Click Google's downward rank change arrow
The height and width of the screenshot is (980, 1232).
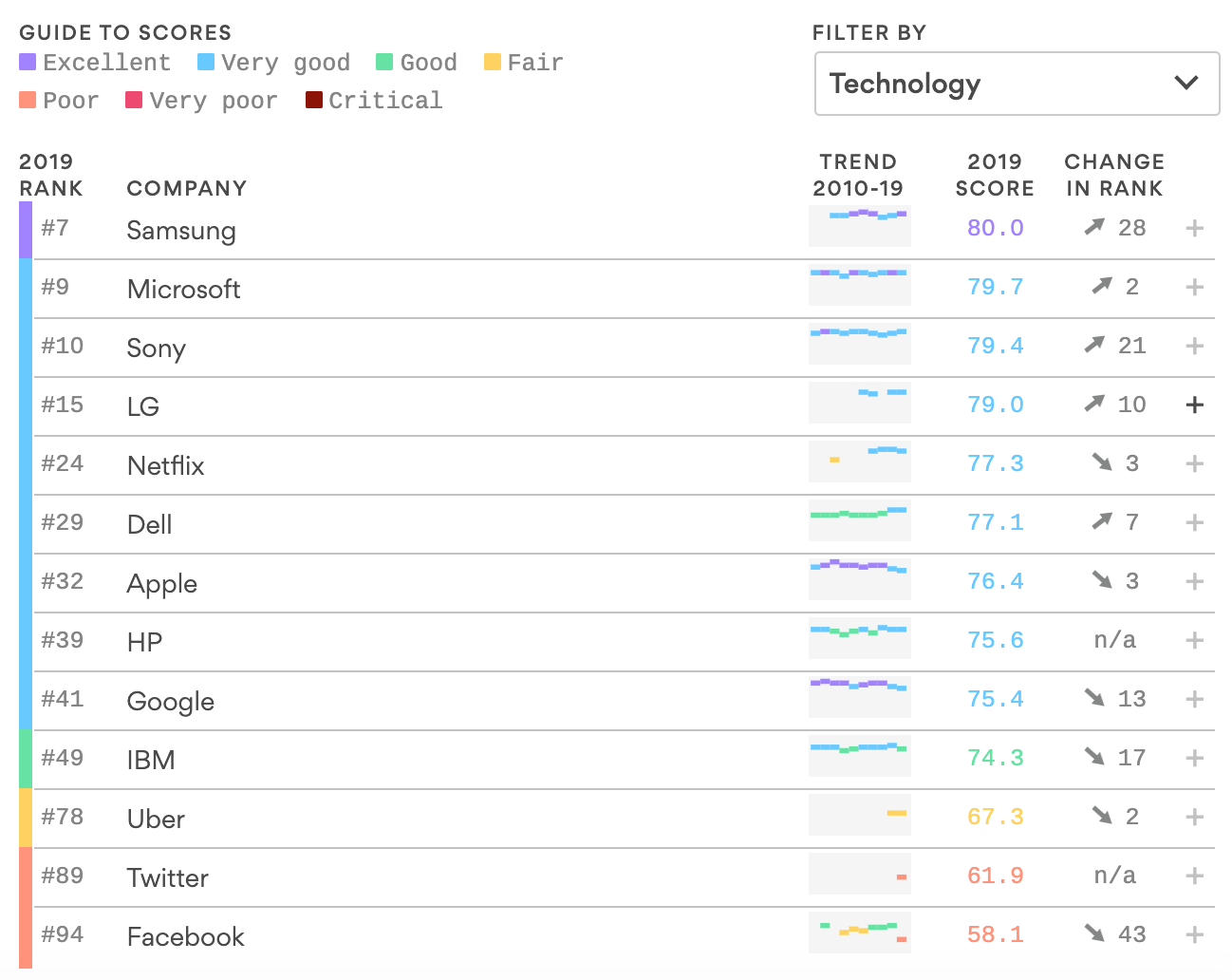1094,698
